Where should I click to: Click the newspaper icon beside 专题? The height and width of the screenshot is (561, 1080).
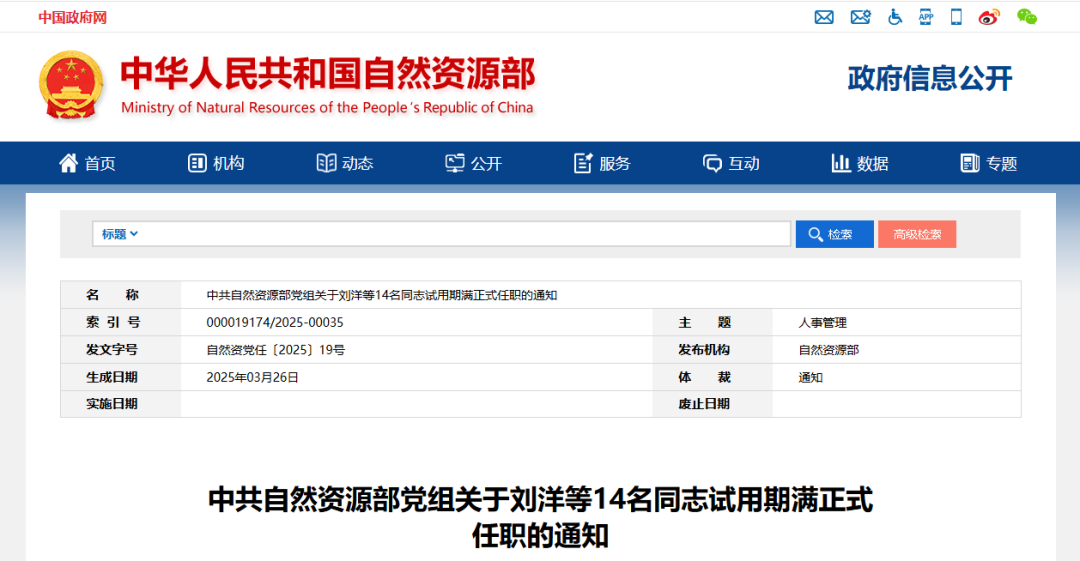pyautogui.click(x=970, y=163)
